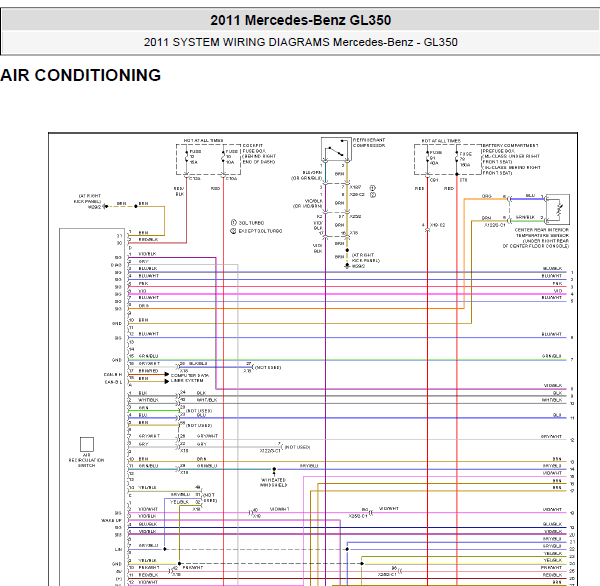Click the circled 1 "3.0L TURBO" legend note
Viewport: 600px width, 586px height.
(248, 223)
